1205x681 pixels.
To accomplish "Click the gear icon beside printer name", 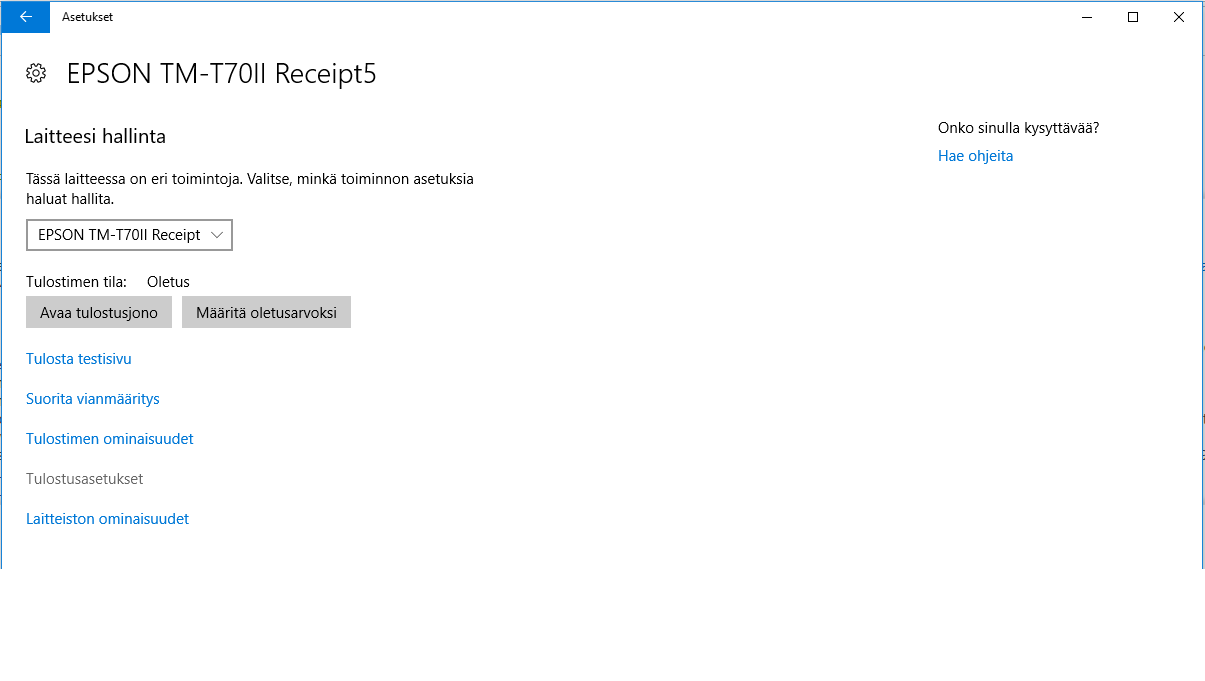I will coord(36,73).
